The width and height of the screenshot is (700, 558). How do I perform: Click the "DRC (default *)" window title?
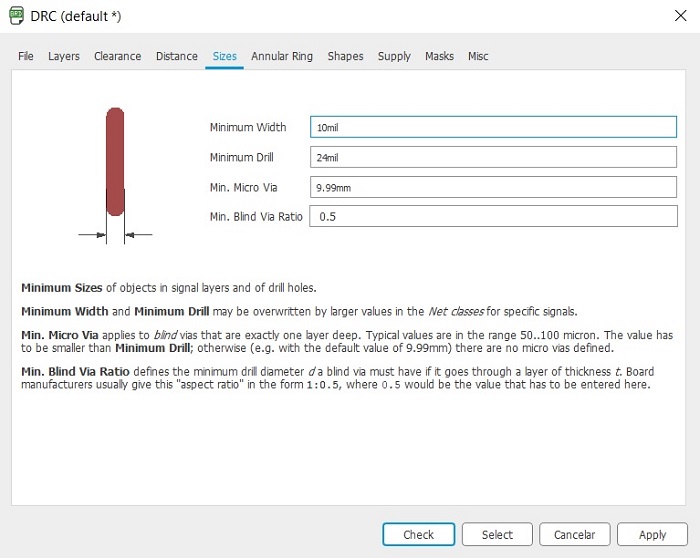[76, 17]
